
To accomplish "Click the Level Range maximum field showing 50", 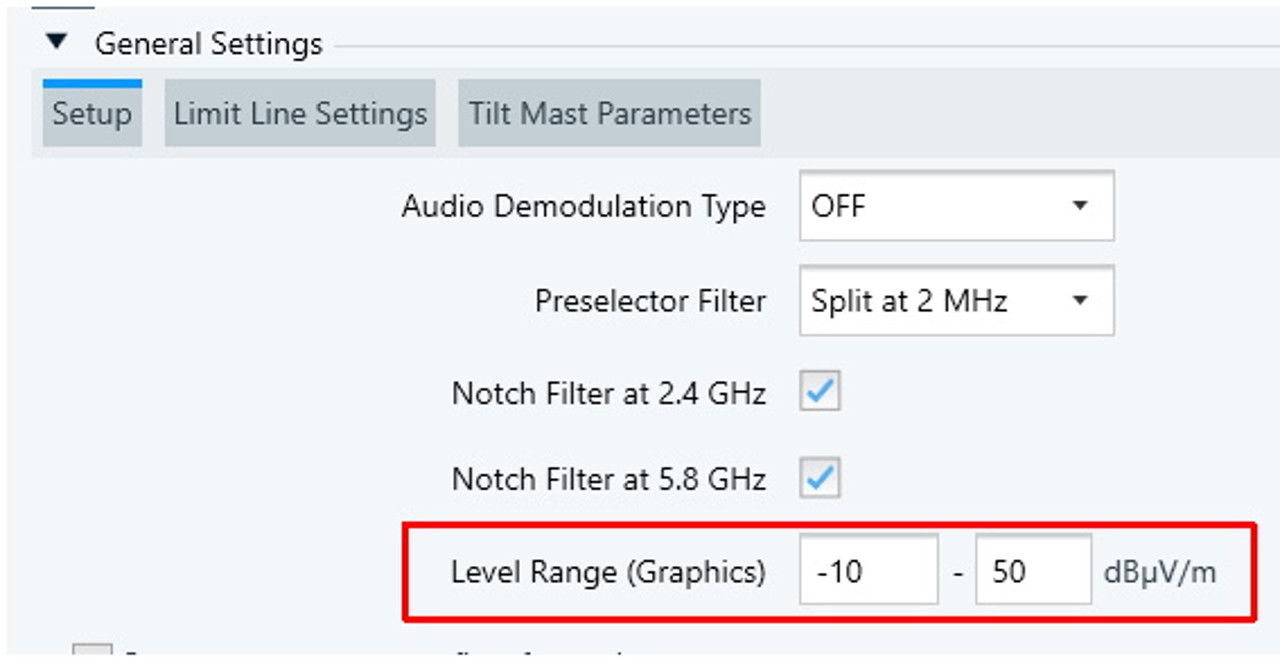I will coord(1031,571).
